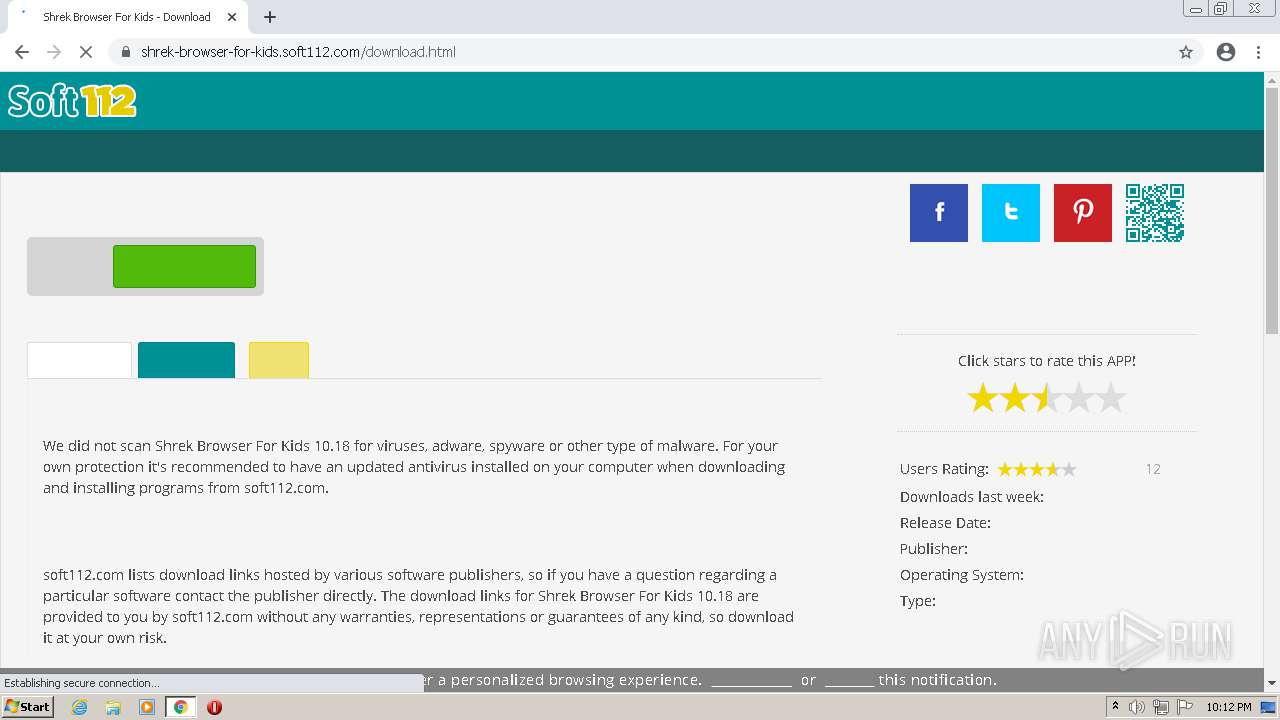The image size is (1280, 720).
Task: Select the yellow tab
Action: pos(279,360)
